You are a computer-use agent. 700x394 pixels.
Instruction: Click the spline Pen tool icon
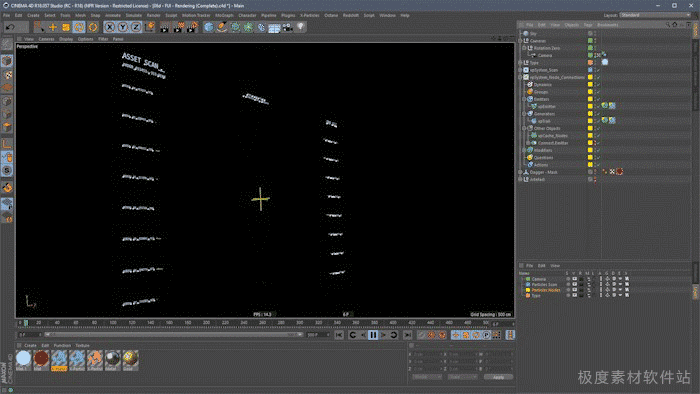[x=221, y=27]
